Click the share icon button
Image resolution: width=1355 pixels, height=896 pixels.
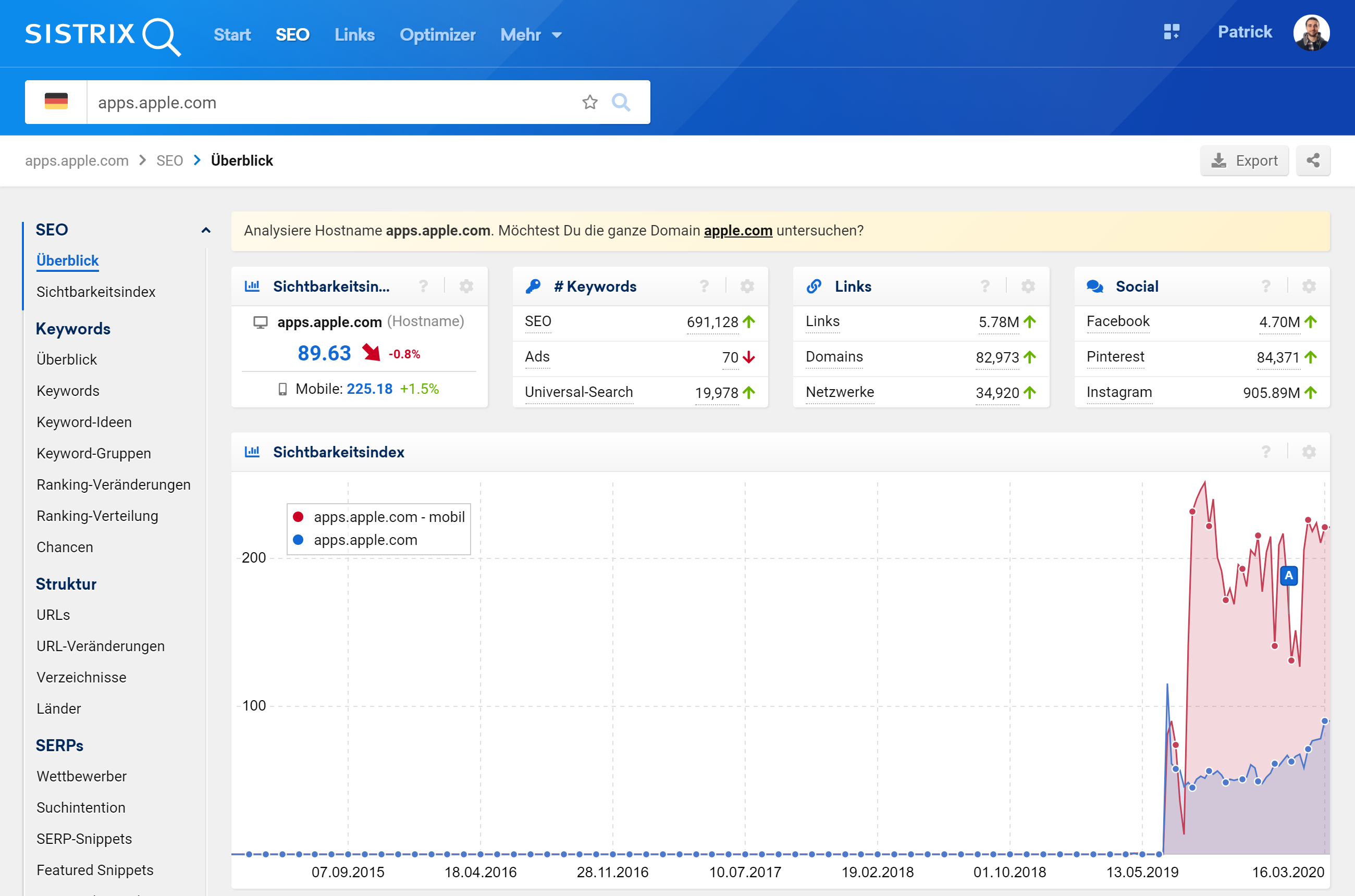pos(1313,160)
